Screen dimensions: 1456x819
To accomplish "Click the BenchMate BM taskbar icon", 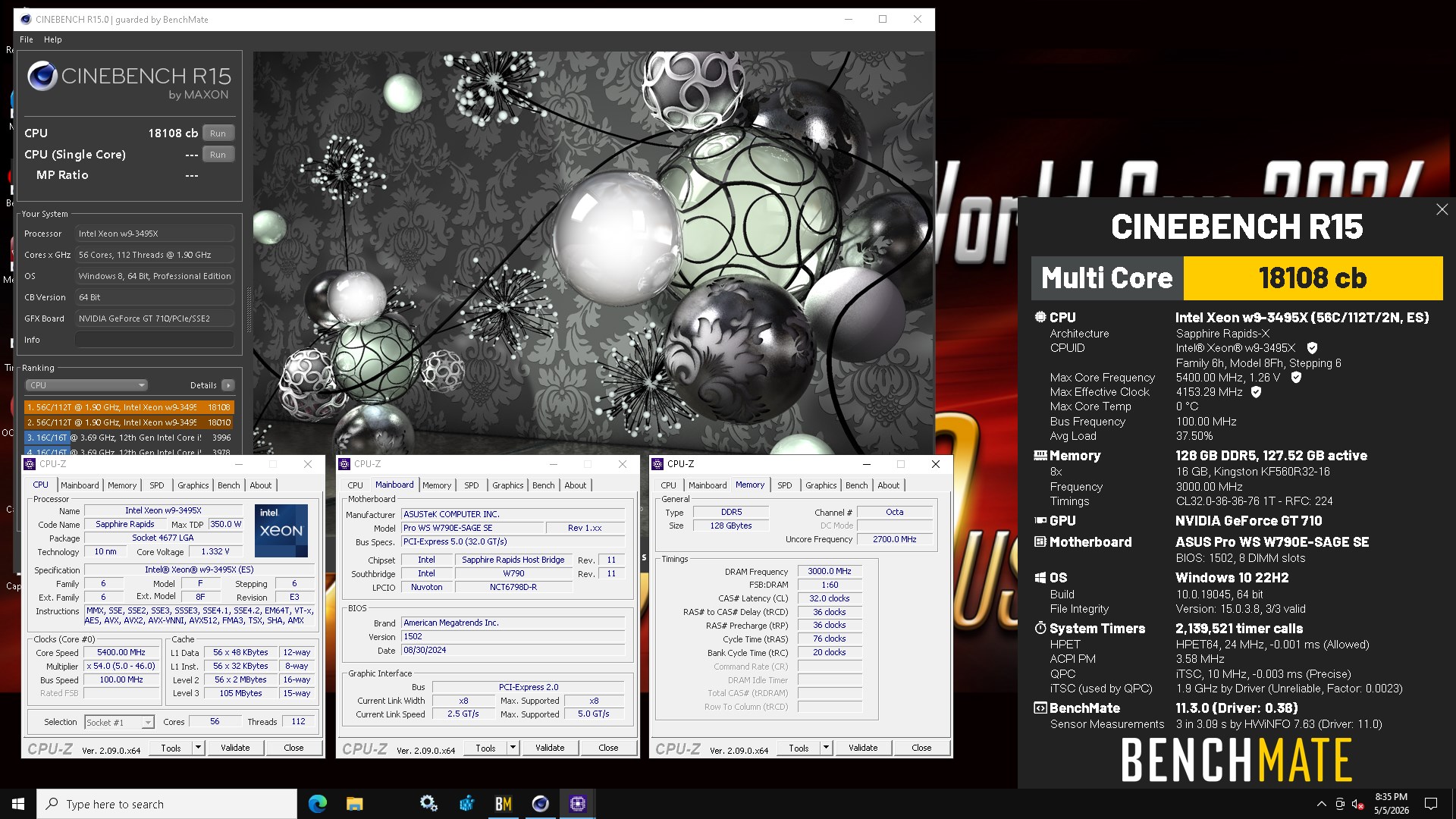I will [503, 804].
